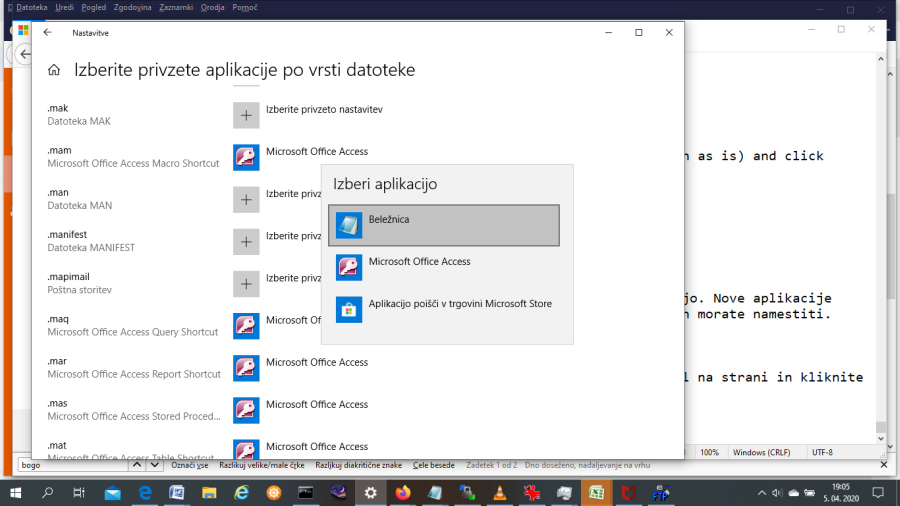Click plus button for .mak default app
This screenshot has width=900, height=506.
(x=246, y=115)
